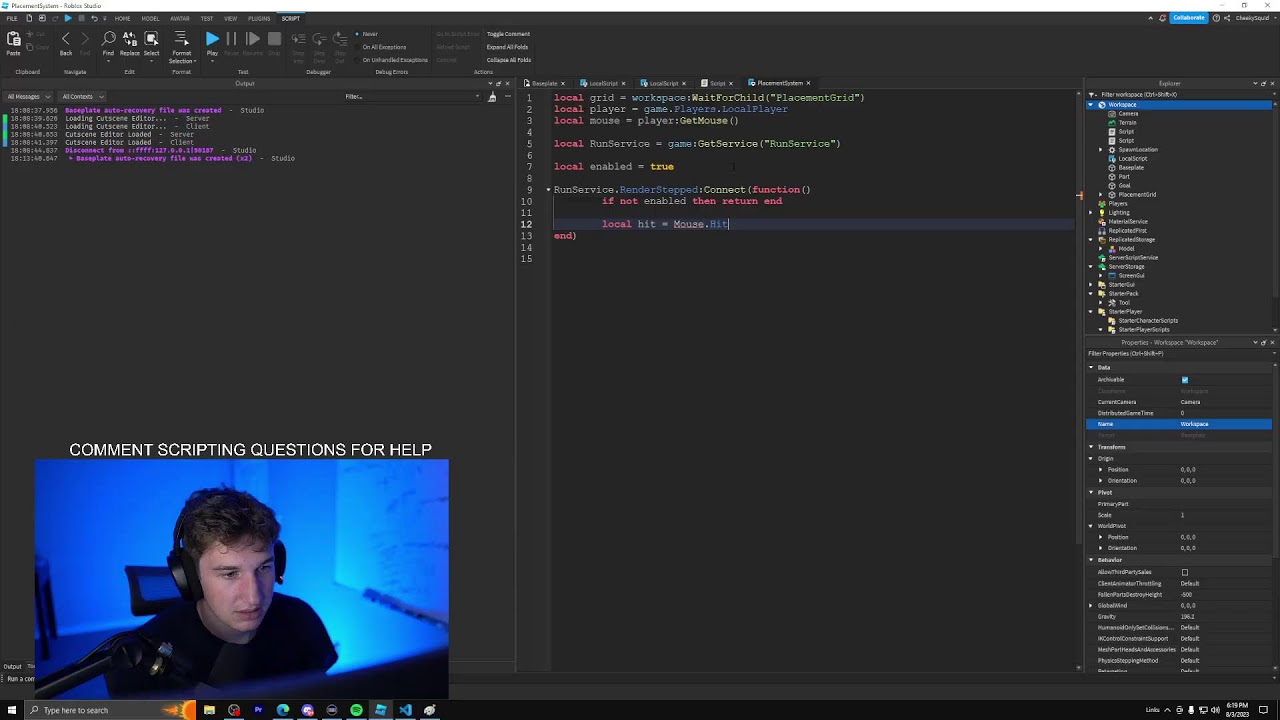1280x720 pixels.
Task: Open Format Selection tool
Action: [181, 45]
